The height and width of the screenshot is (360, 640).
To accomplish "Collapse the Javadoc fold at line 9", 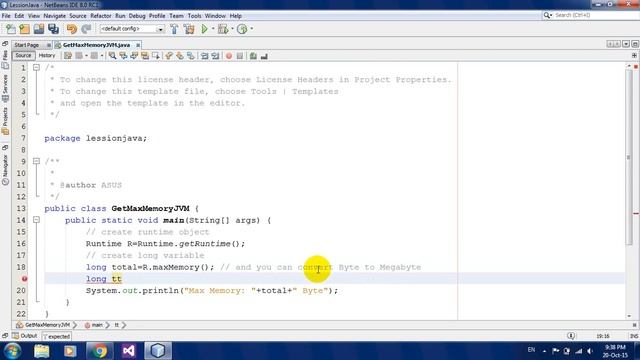I will tap(36, 161).
